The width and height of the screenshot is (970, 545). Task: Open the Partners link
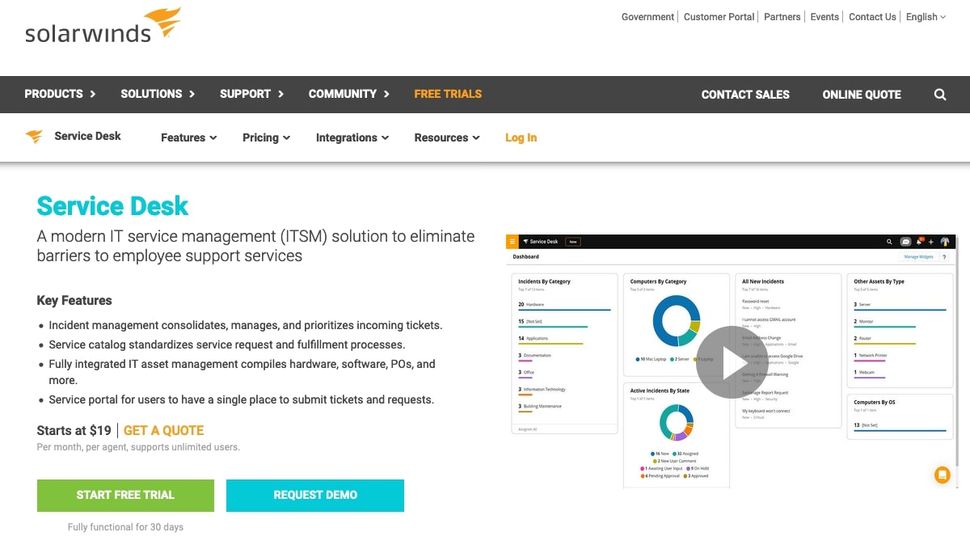(782, 17)
